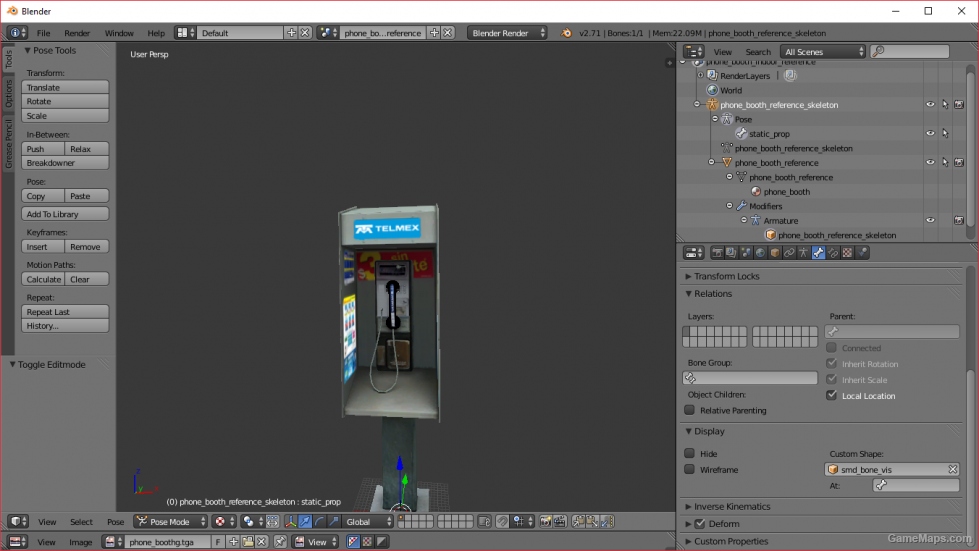Open the Render menu
The height and width of the screenshot is (551, 979).
(x=77, y=33)
